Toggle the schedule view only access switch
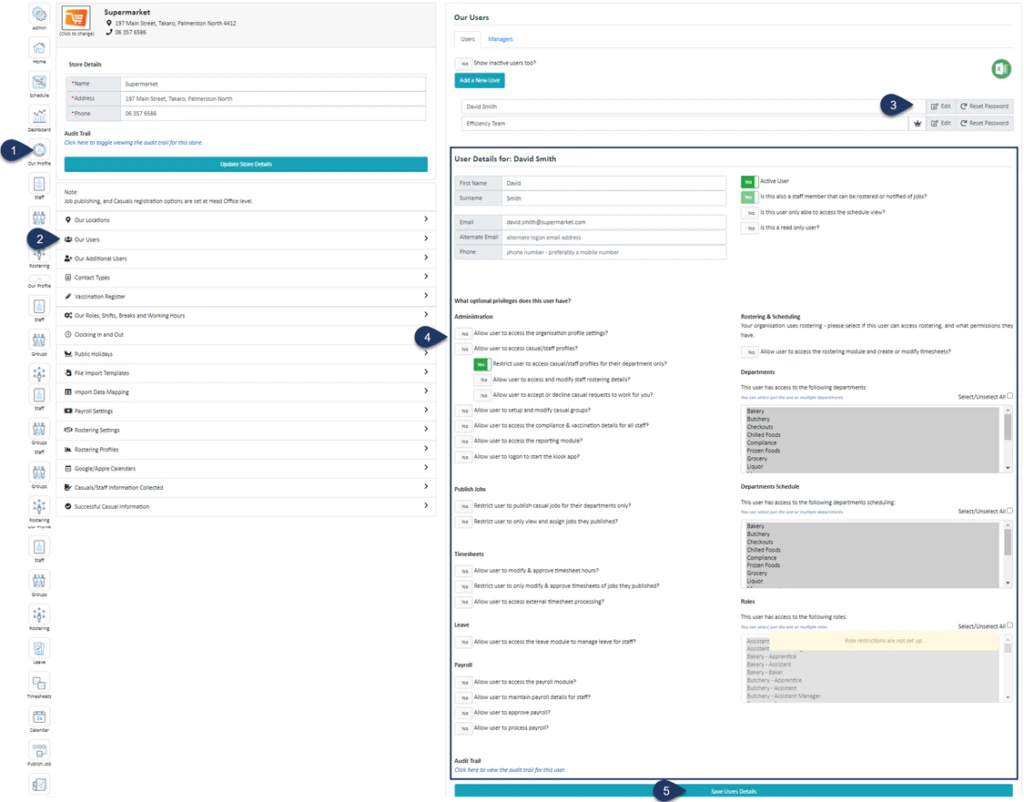The height and width of the screenshot is (802, 1024). click(x=749, y=213)
